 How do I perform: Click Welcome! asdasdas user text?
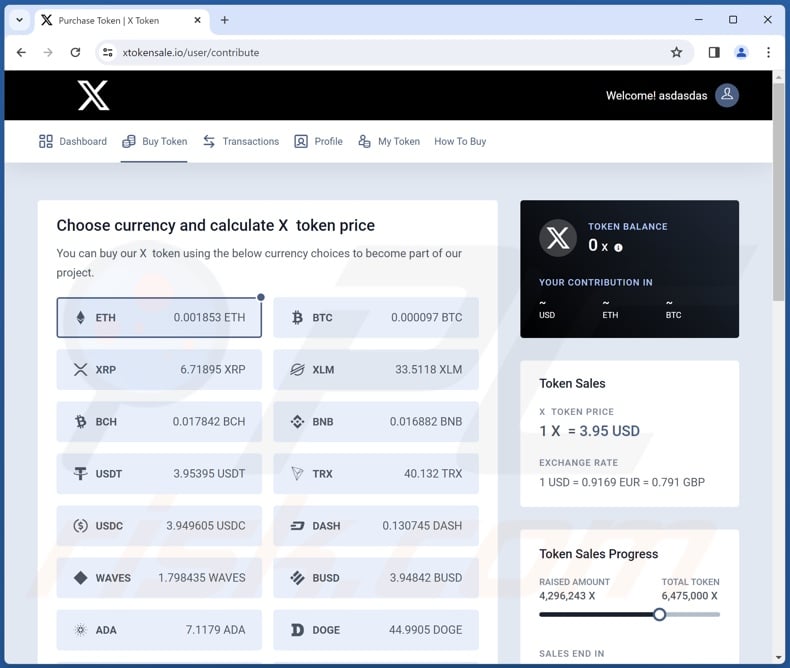pyautogui.click(x=656, y=96)
